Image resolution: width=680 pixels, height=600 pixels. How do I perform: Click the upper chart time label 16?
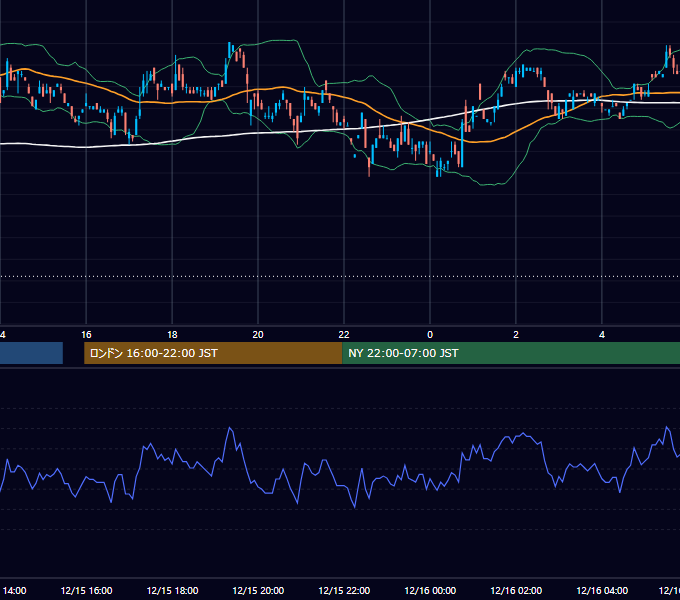pyautogui.click(x=86, y=335)
